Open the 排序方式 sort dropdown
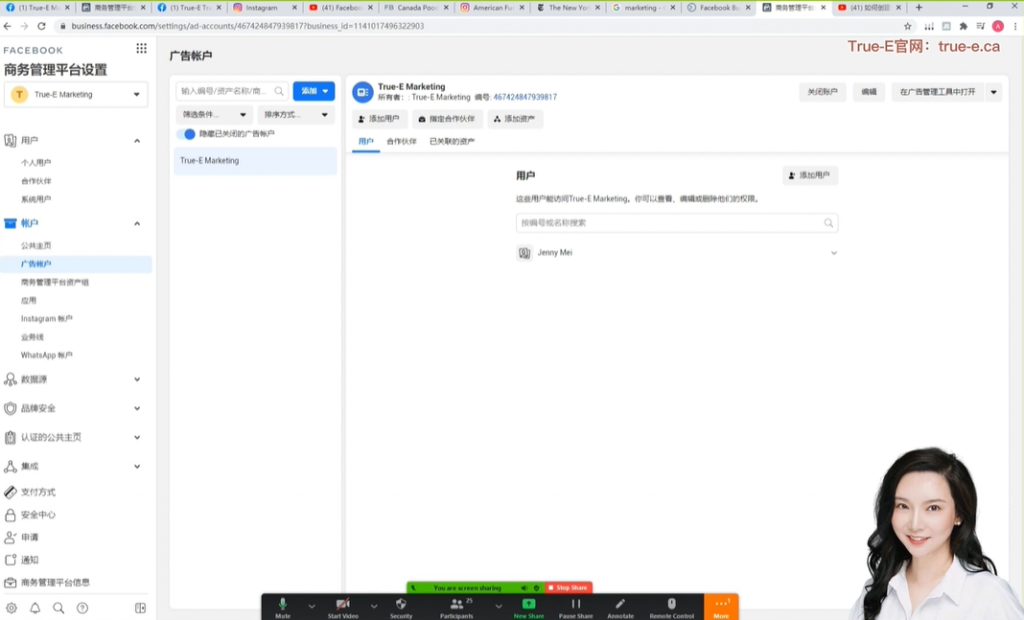The width and height of the screenshot is (1024, 620). pyautogui.click(x=295, y=115)
